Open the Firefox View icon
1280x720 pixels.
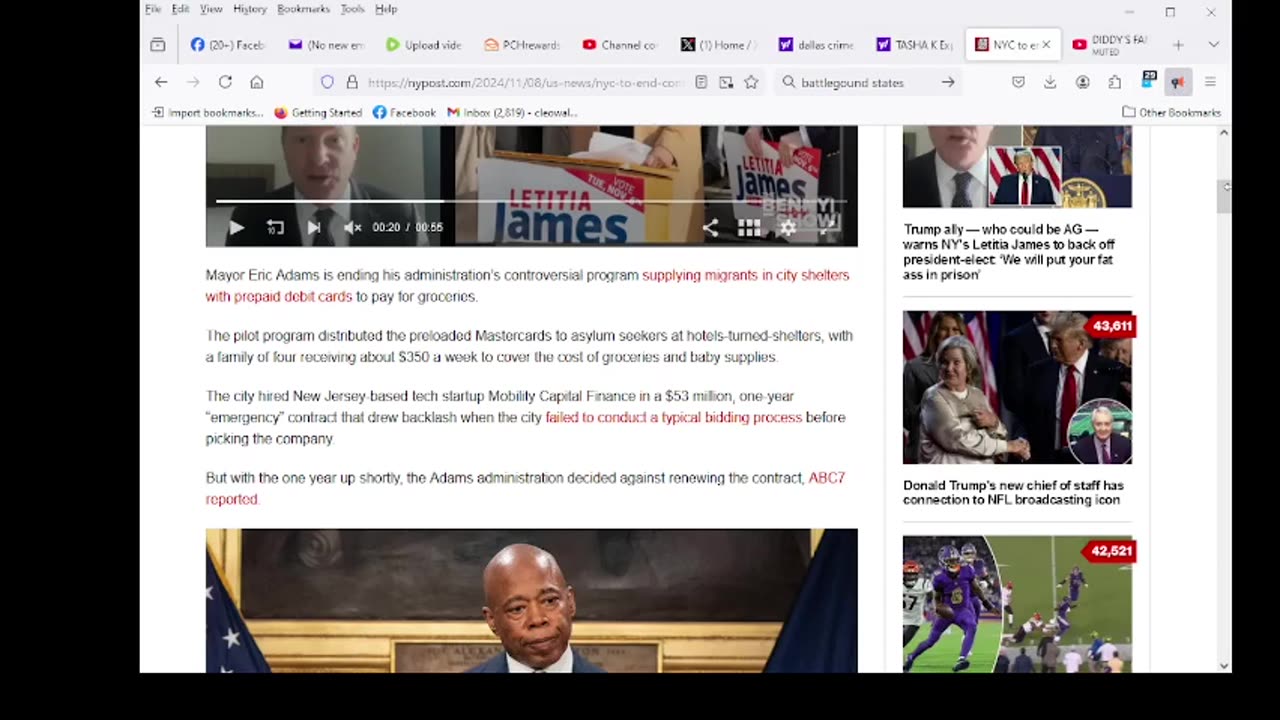point(158,45)
